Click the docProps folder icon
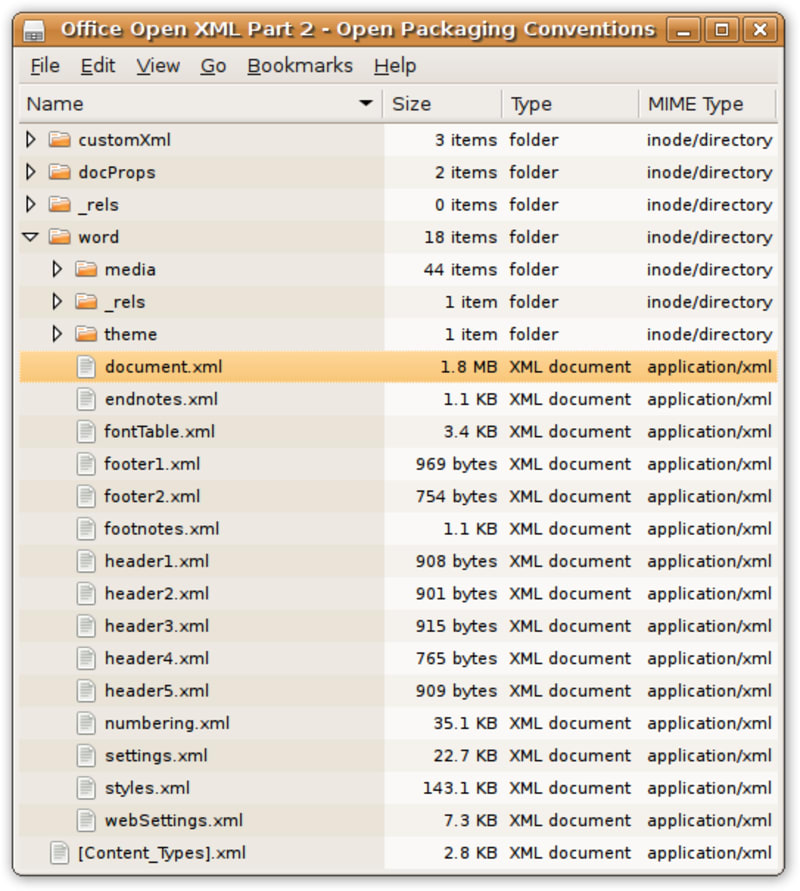 (x=59, y=172)
